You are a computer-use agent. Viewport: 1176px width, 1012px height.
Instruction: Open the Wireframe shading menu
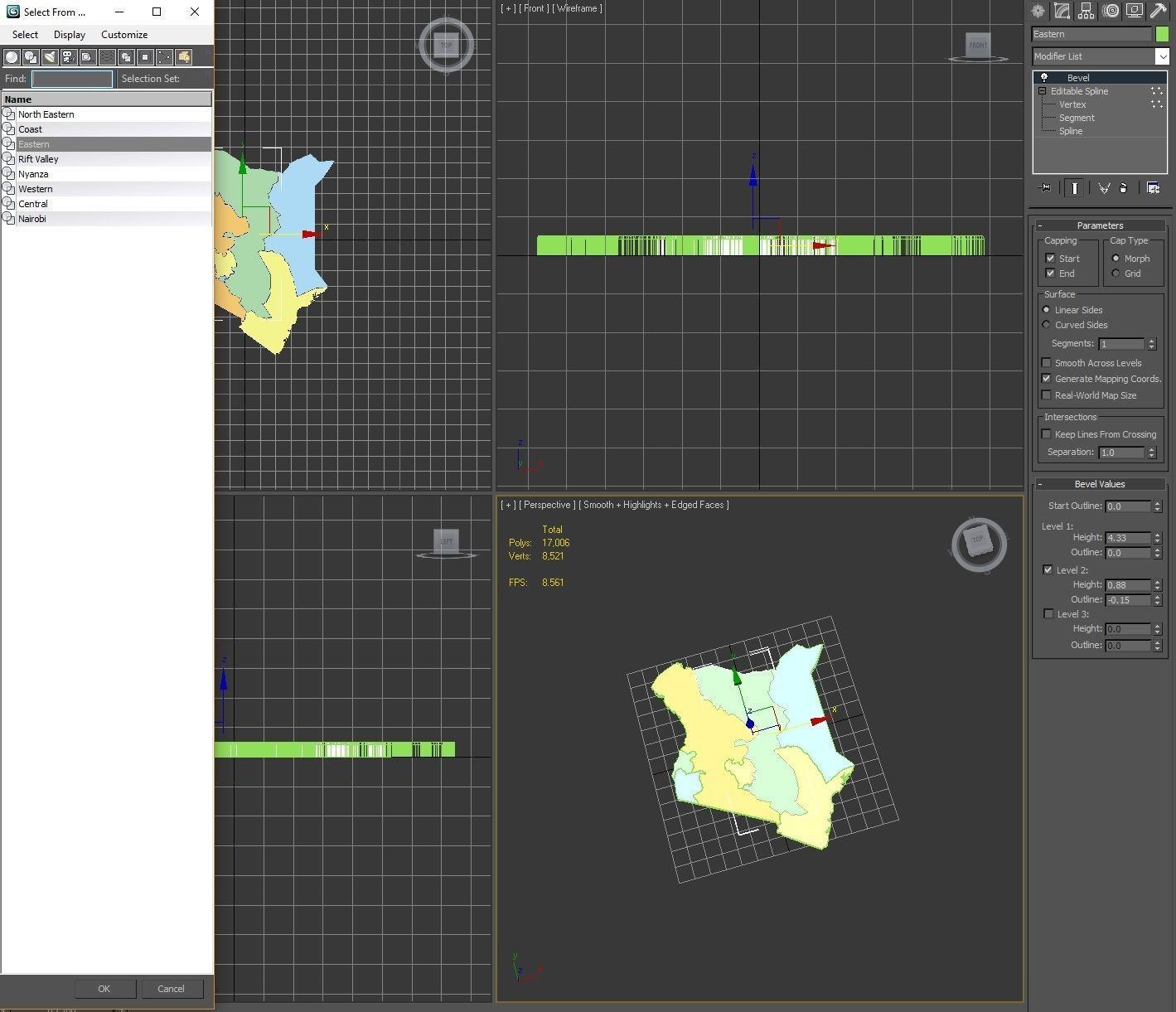[577, 8]
